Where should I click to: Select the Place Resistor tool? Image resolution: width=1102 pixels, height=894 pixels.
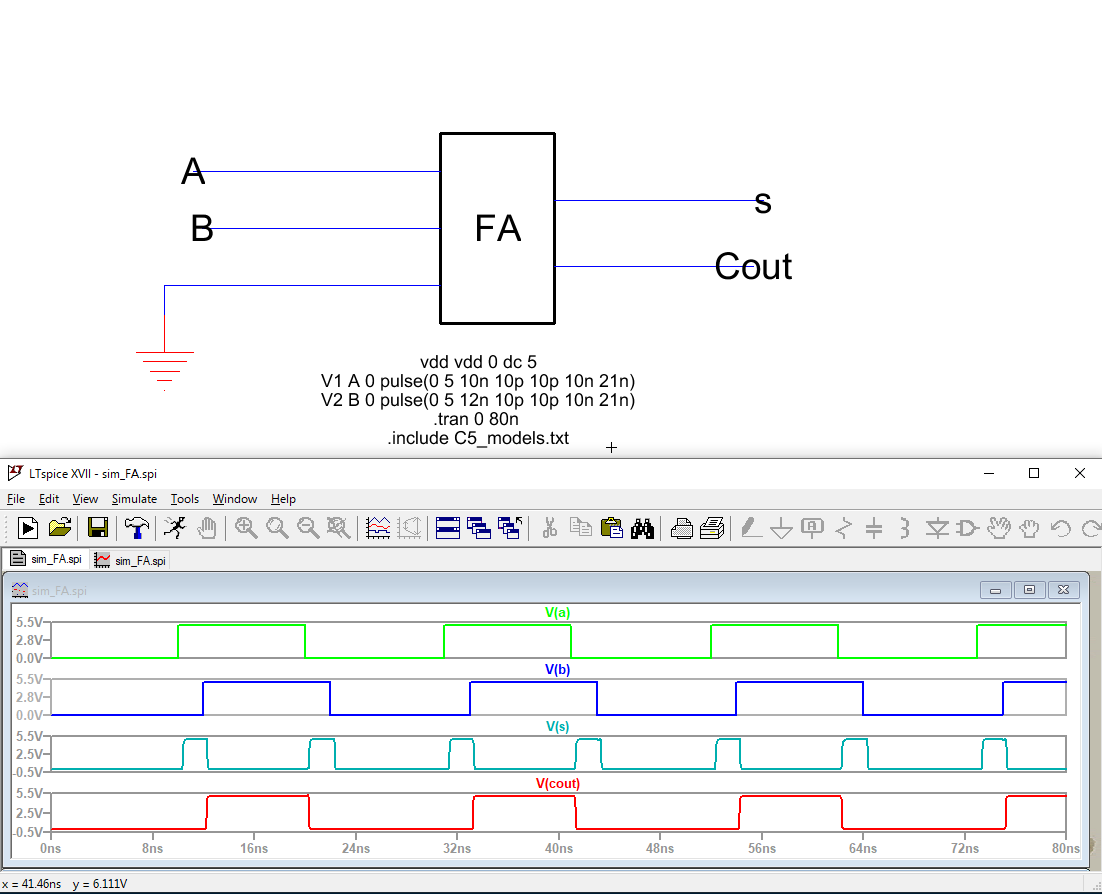tap(843, 528)
